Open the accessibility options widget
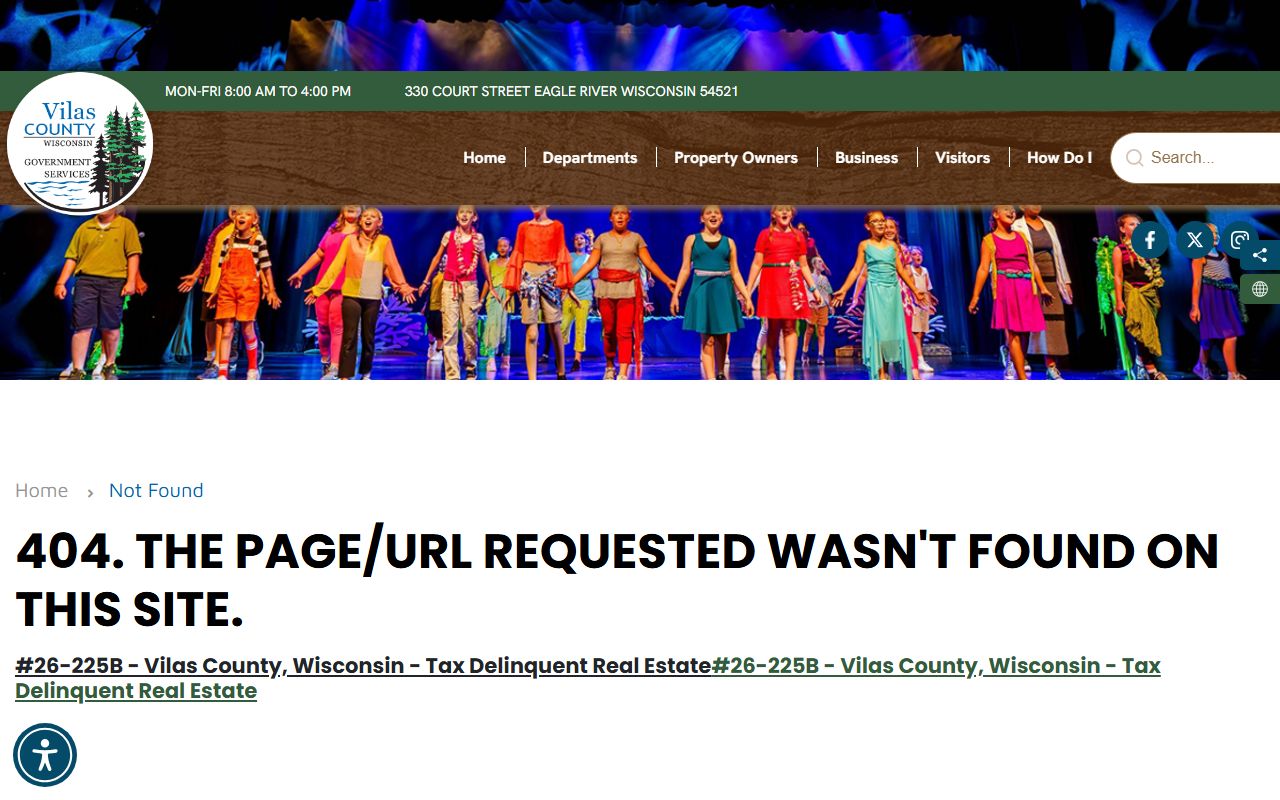This screenshot has height=800, width=1280. (45, 755)
